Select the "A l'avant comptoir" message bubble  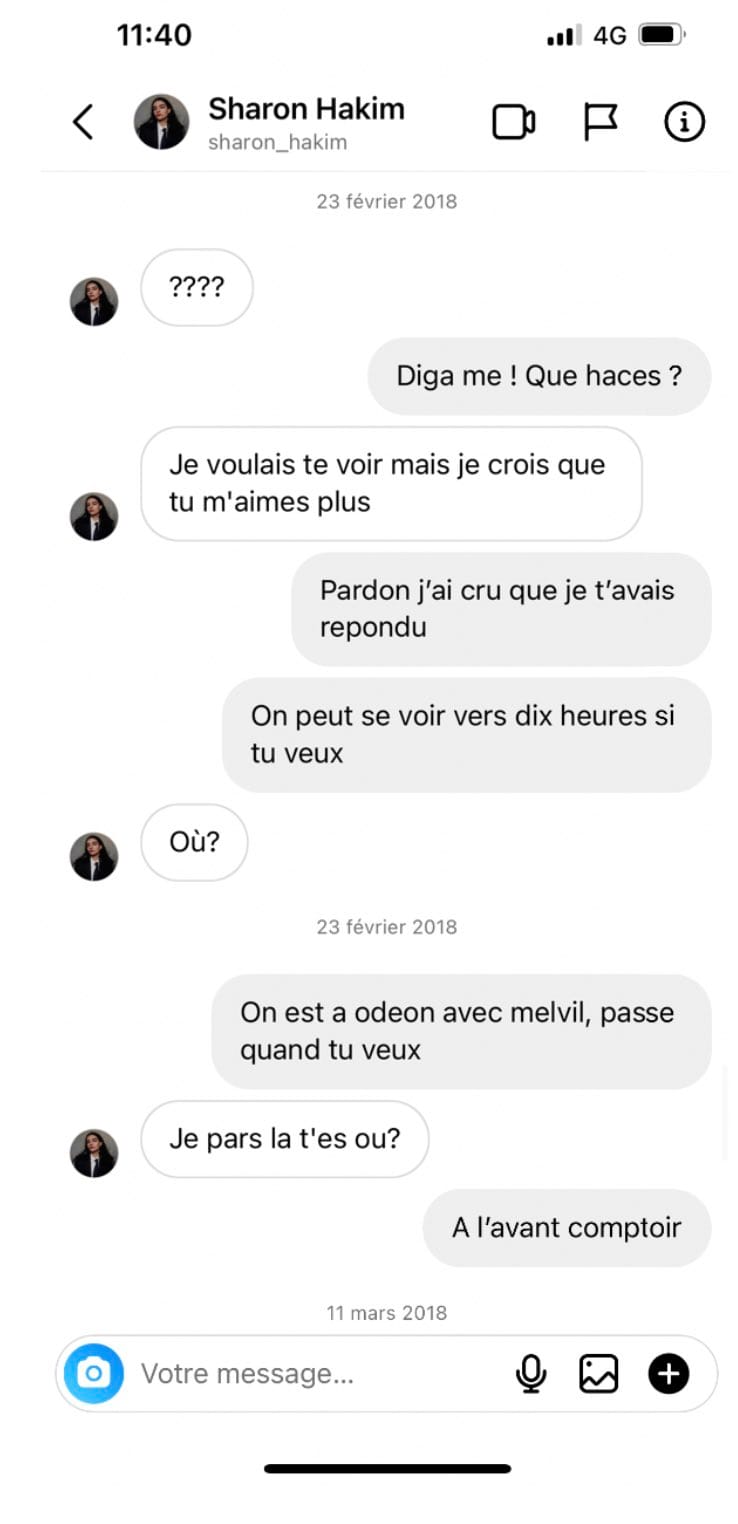coord(566,1227)
